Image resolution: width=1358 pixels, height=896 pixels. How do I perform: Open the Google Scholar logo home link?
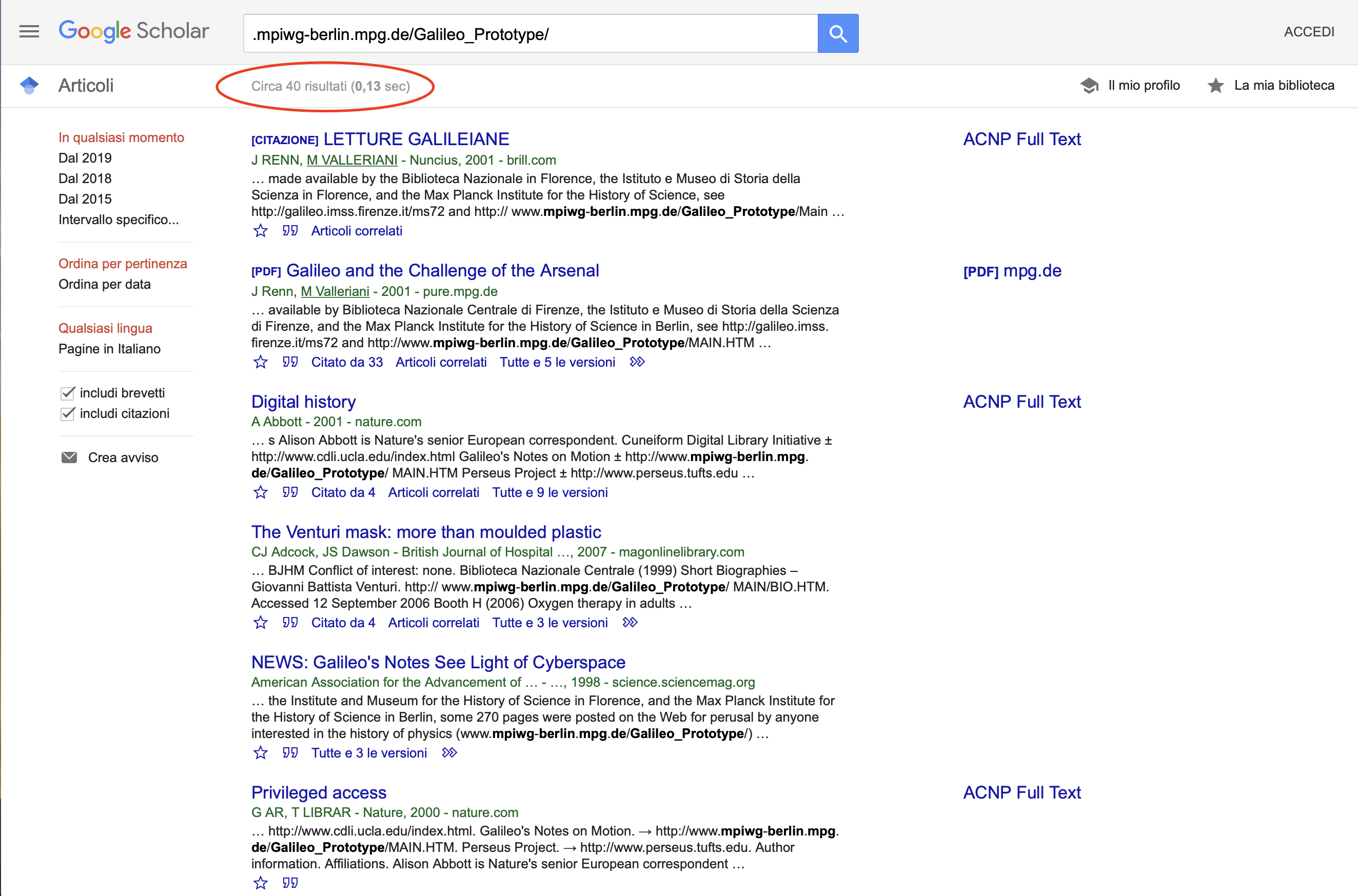134,31
